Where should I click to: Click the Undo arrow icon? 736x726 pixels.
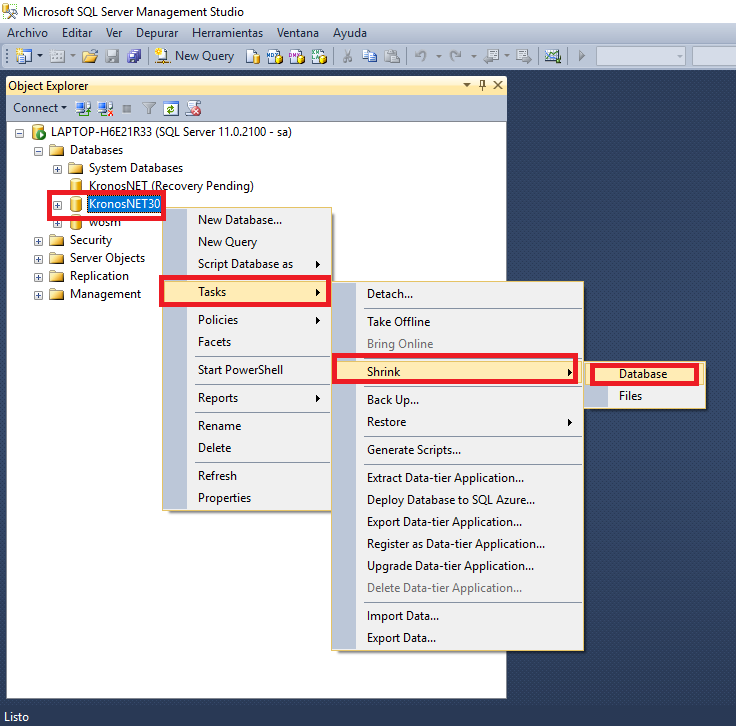click(421, 56)
